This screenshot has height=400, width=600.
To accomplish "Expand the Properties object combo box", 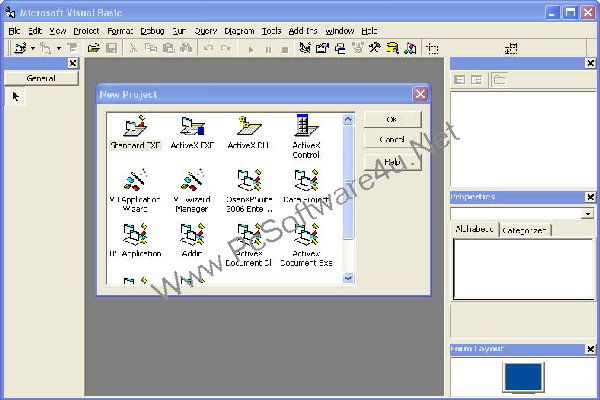I will click(587, 213).
